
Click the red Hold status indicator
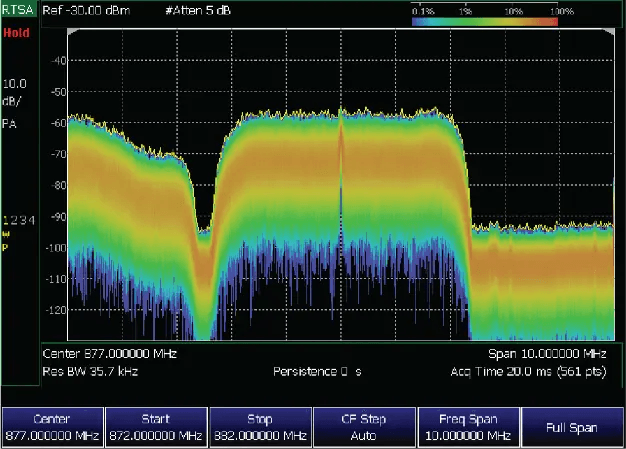[16, 32]
